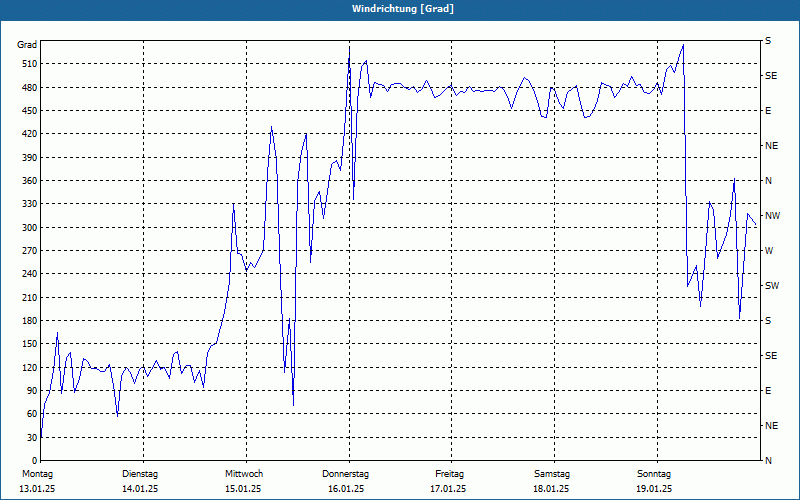Click the line's lowest dip on Wednesday
Image resolution: width=800 pixels, height=500 pixels.
(x=293, y=405)
